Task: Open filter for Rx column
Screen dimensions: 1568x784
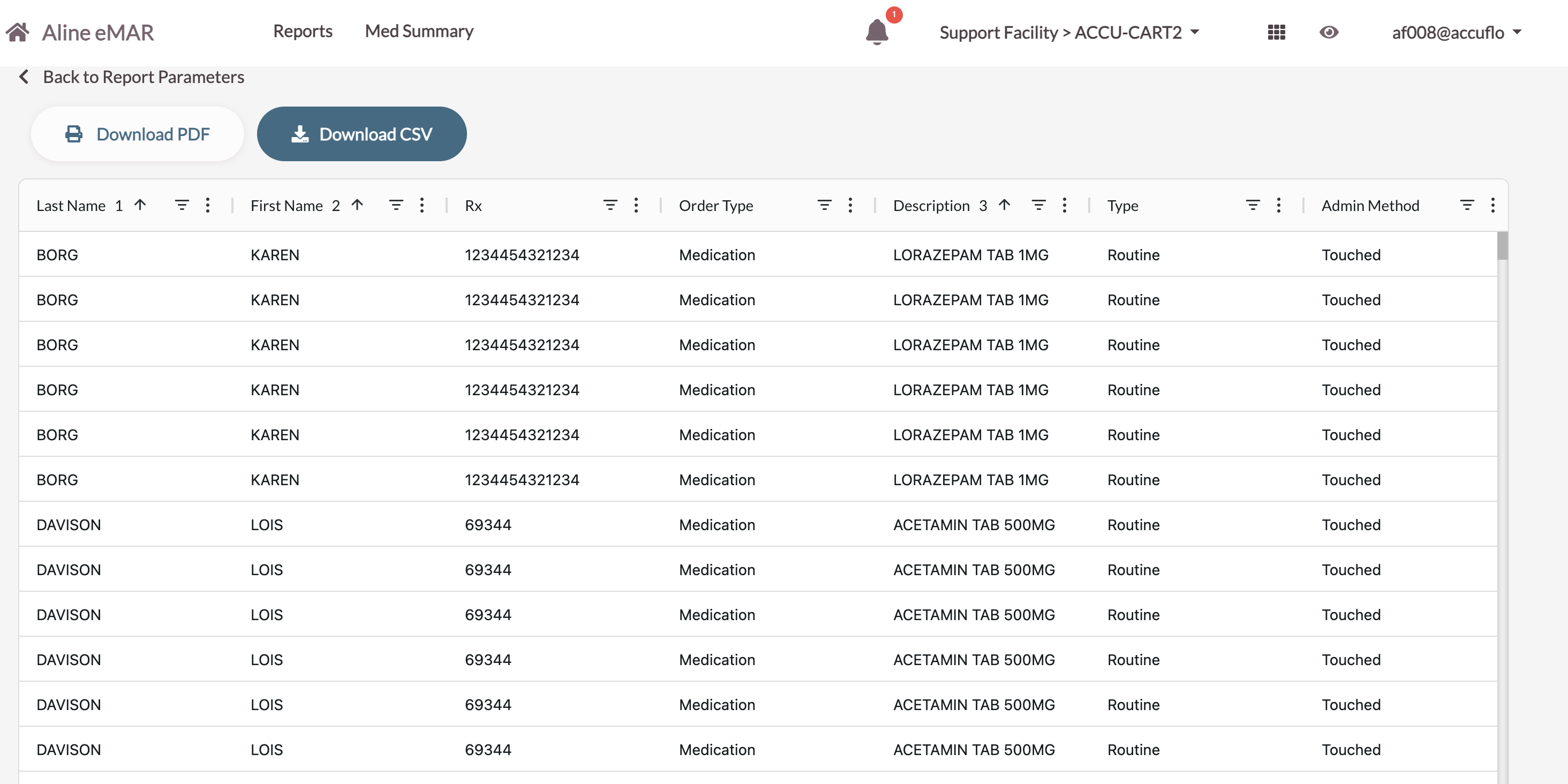Action: tap(610, 205)
